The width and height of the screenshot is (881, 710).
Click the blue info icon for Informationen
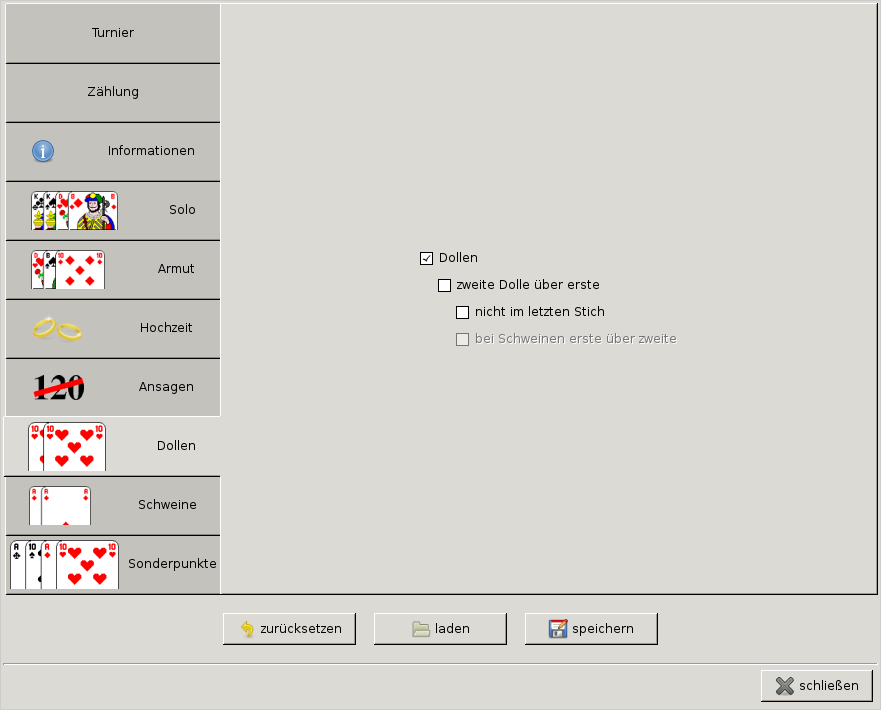click(43, 151)
